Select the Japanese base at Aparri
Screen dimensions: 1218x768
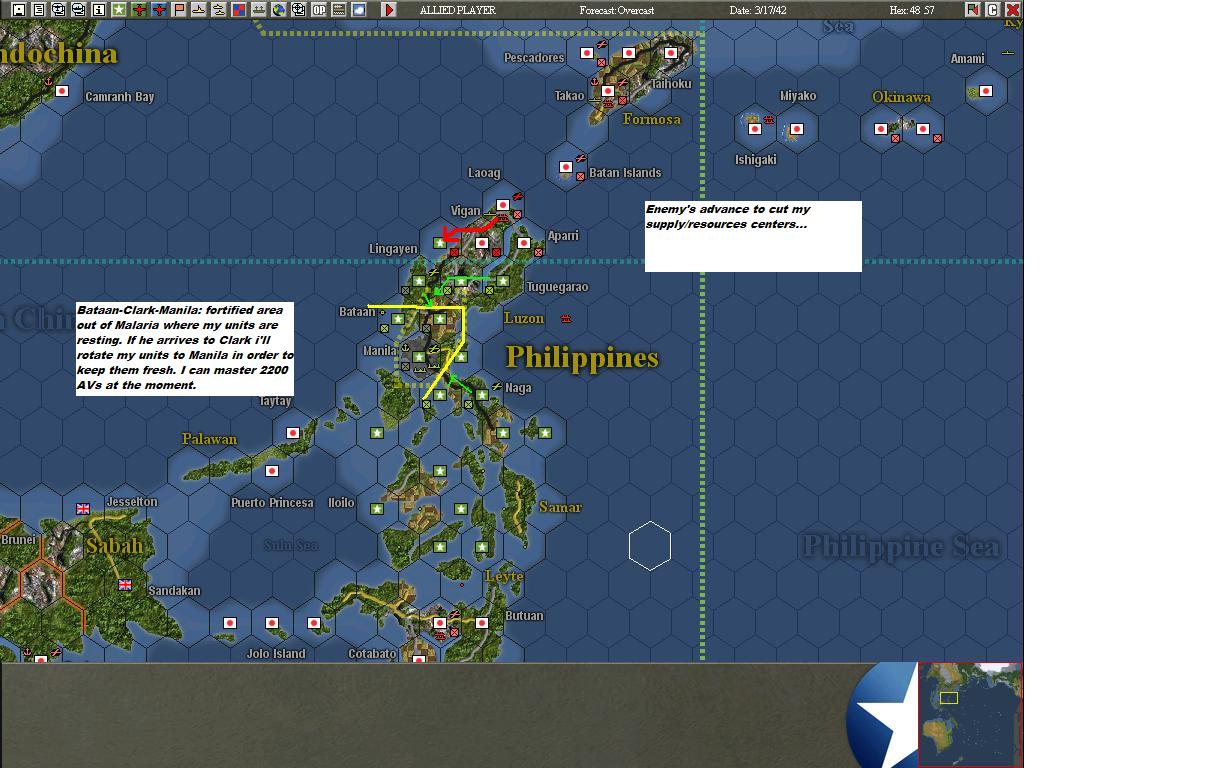524,243
